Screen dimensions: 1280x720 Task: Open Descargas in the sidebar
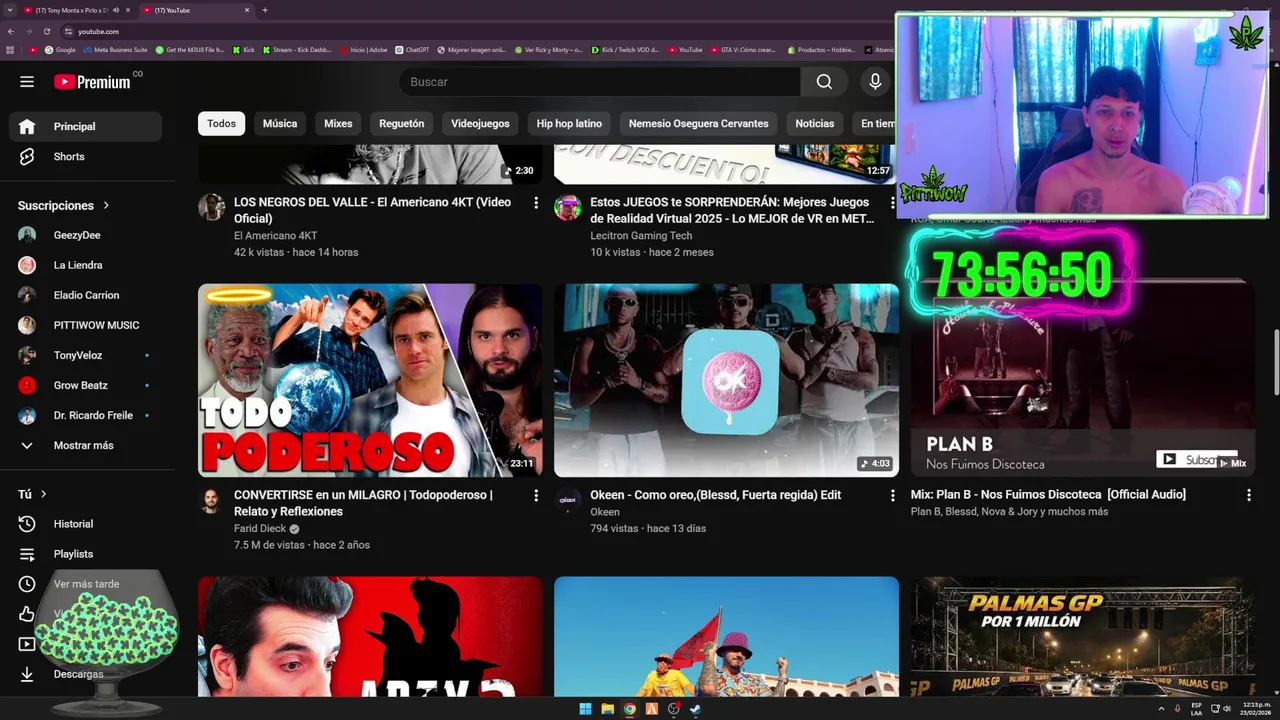pos(86,674)
